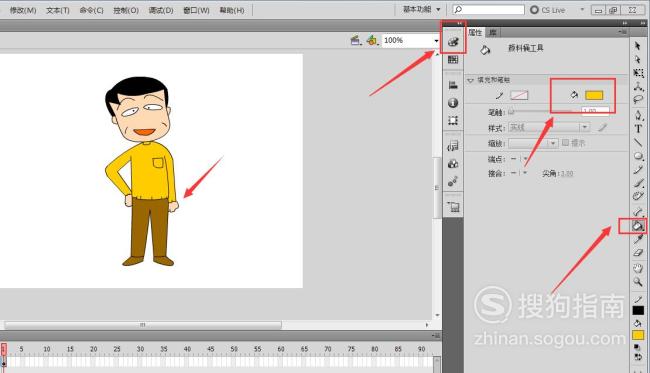Select the Lasso tool

(x=638, y=99)
